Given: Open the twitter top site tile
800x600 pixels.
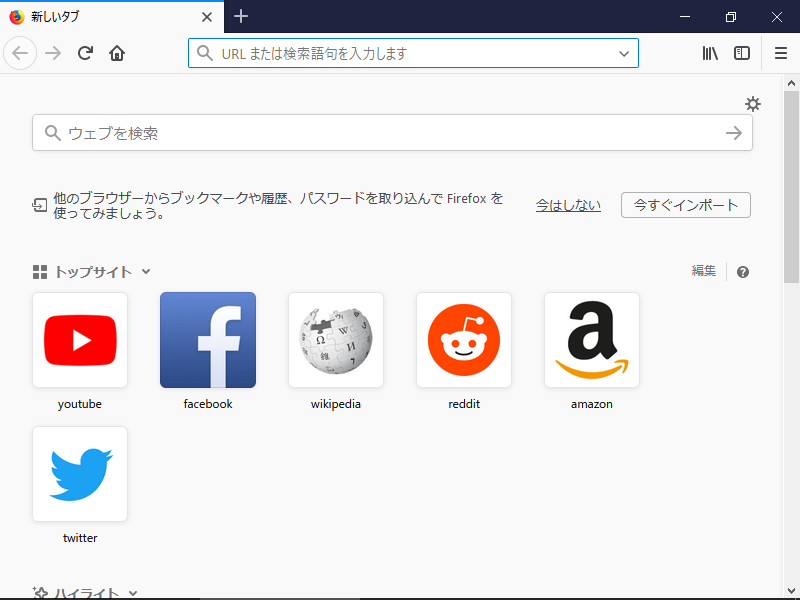Looking at the screenshot, I should [x=80, y=474].
